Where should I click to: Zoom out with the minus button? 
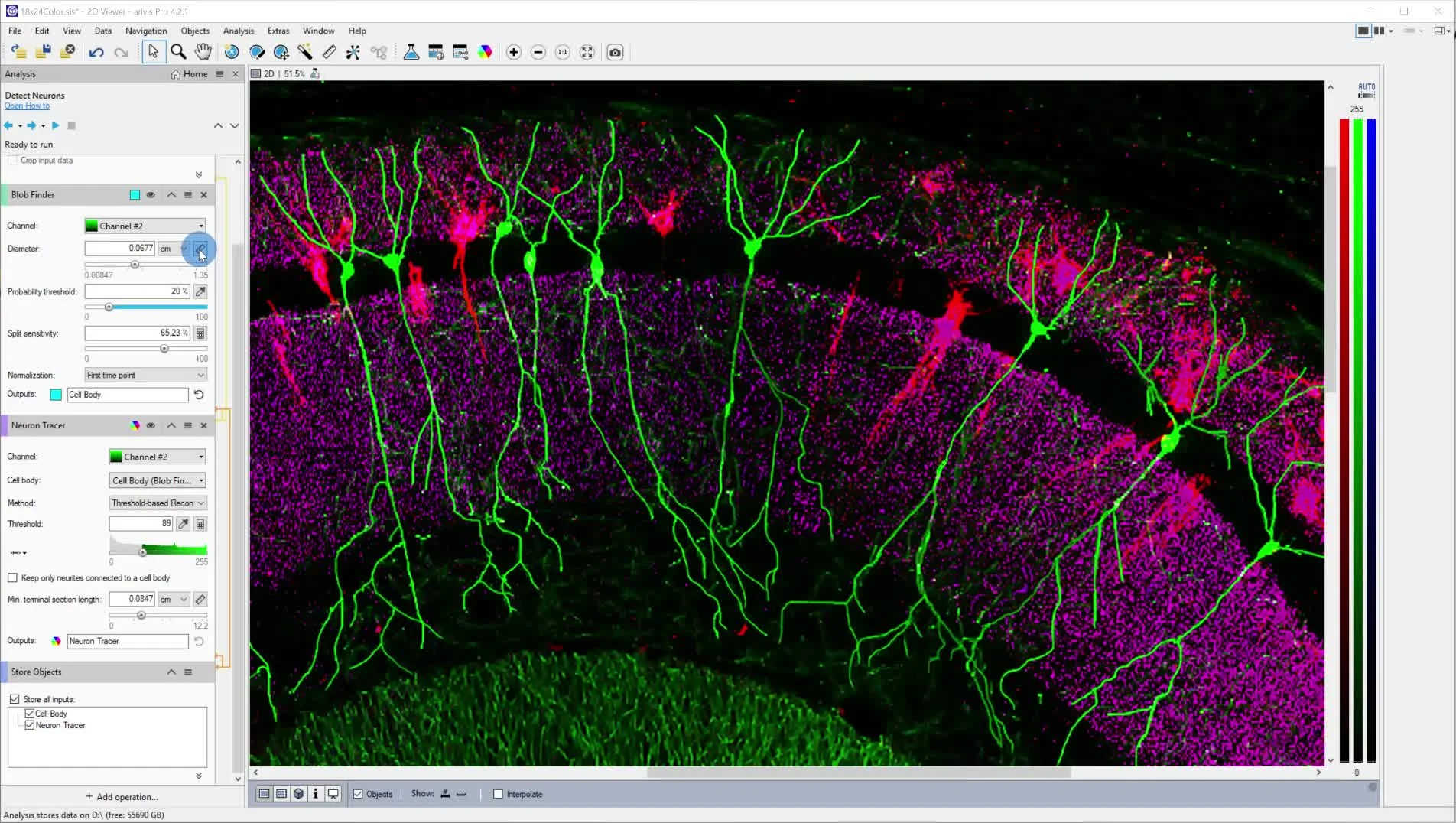pyautogui.click(x=538, y=52)
